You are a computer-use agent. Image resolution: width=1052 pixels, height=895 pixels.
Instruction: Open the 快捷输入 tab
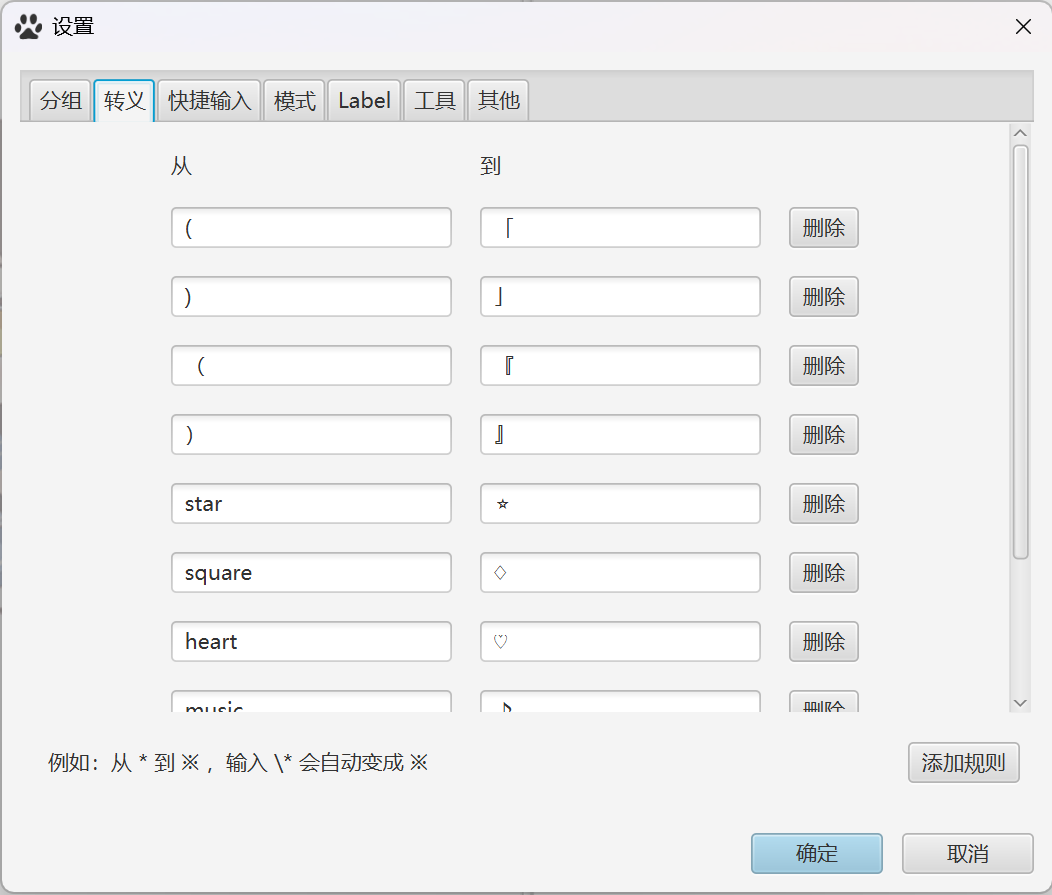209,101
